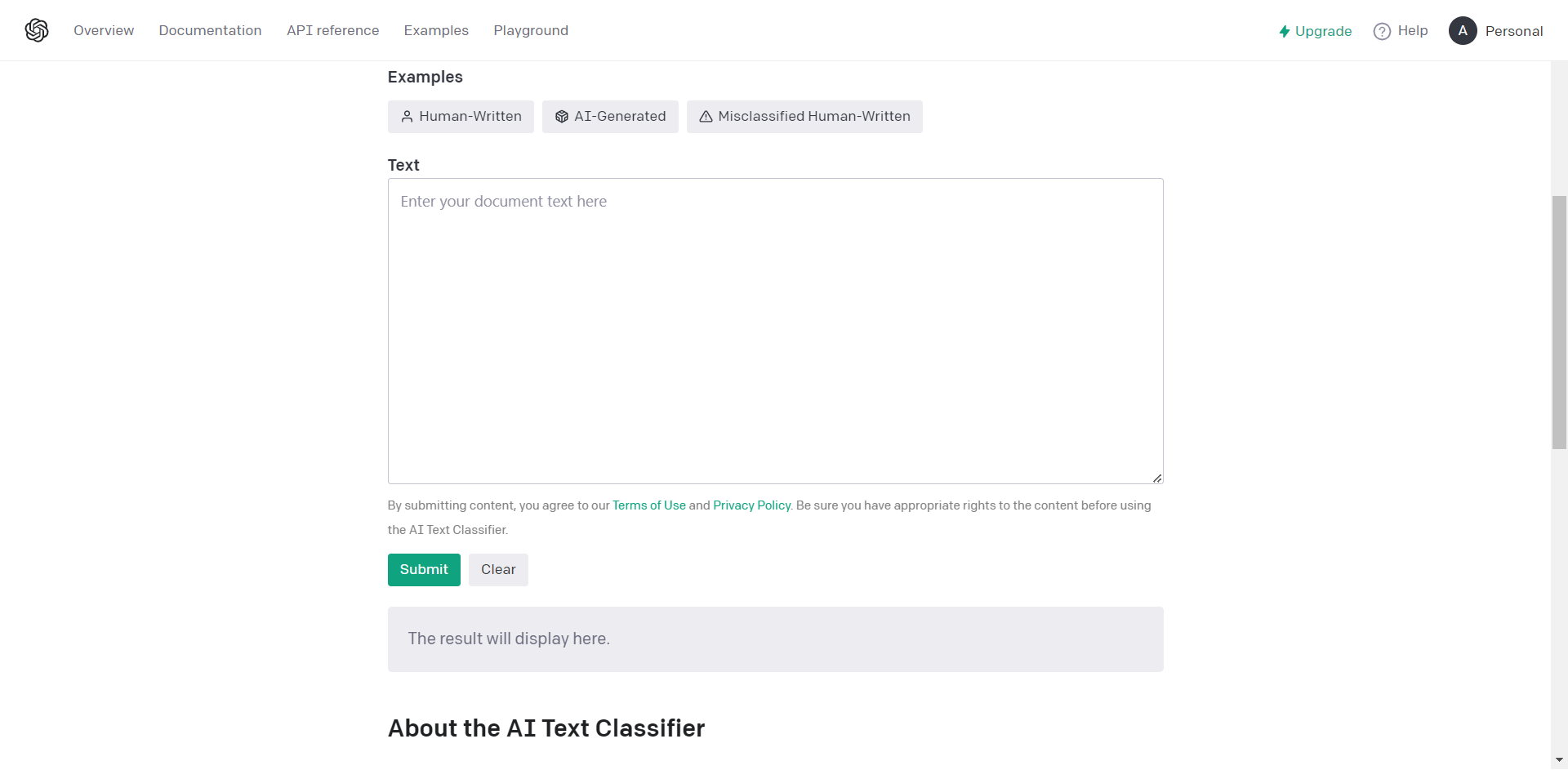The width and height of the screenshot is (1568, 770).
Task: Open the Personal account avatar
Action: click(1463, 30)
